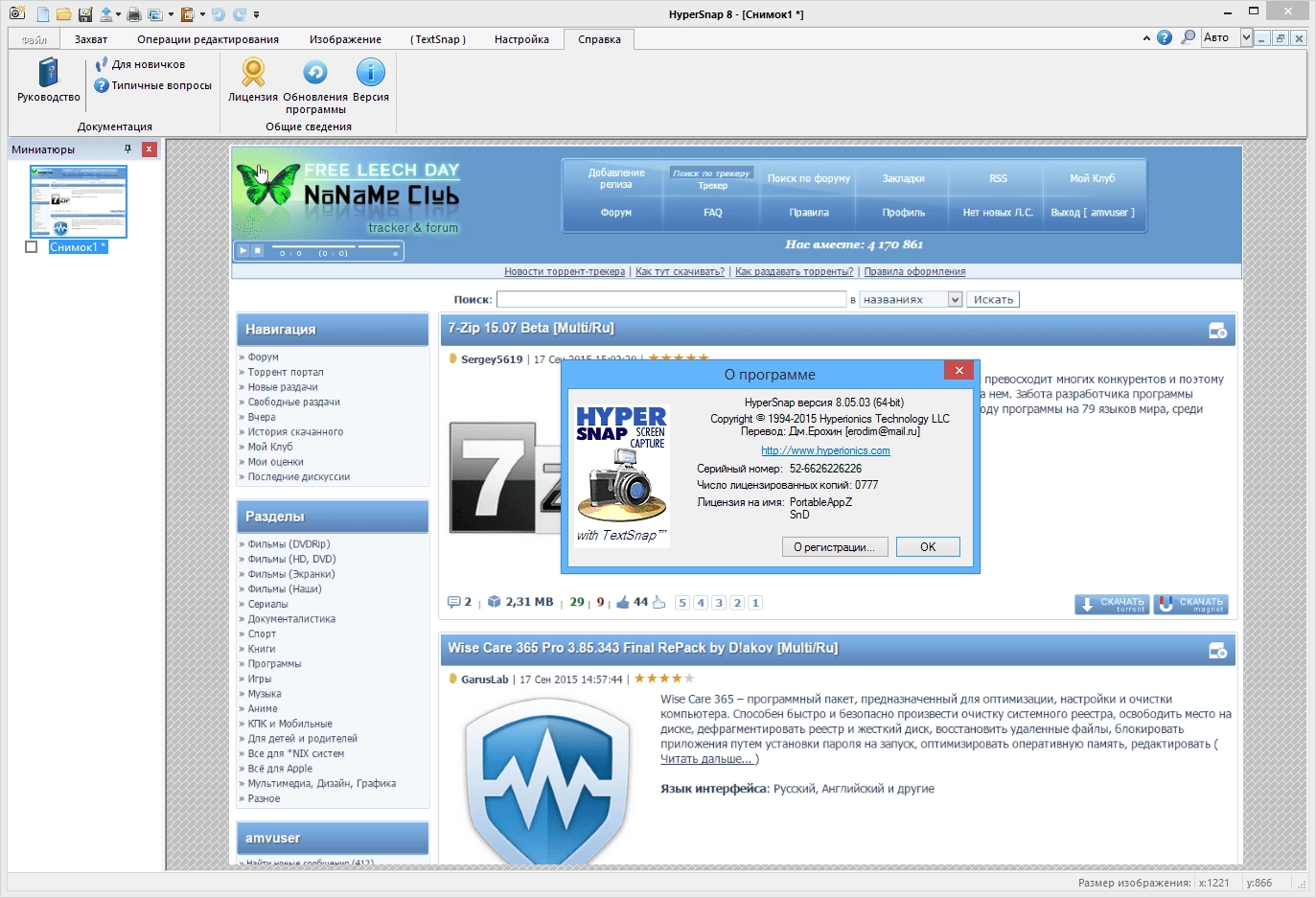
Task: Select the Справка tab
Action: pos(599,39)
